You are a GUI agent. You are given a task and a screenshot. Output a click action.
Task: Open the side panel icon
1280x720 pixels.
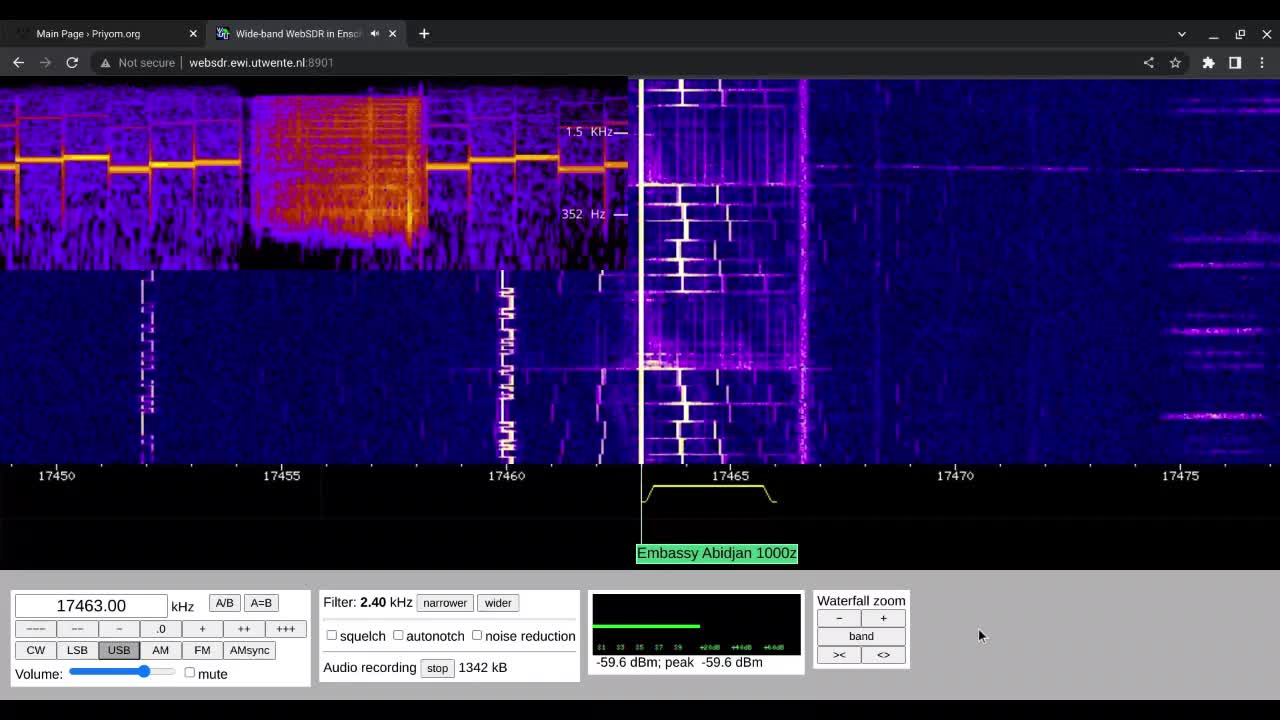[1235, 62]
